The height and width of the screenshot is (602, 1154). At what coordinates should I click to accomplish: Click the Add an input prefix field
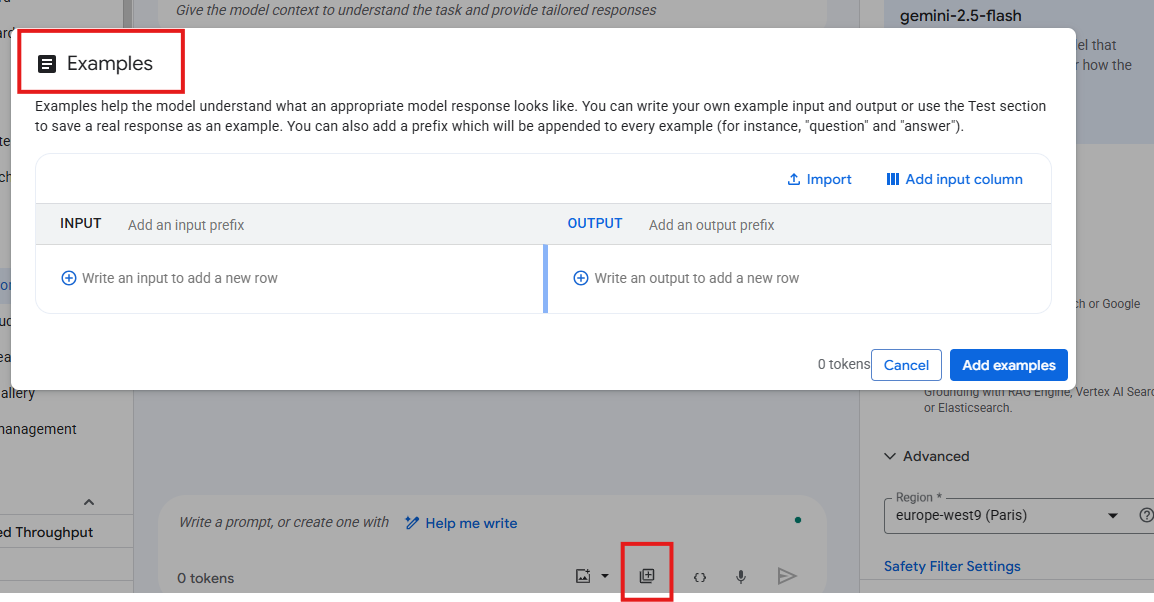coord(186,225)
